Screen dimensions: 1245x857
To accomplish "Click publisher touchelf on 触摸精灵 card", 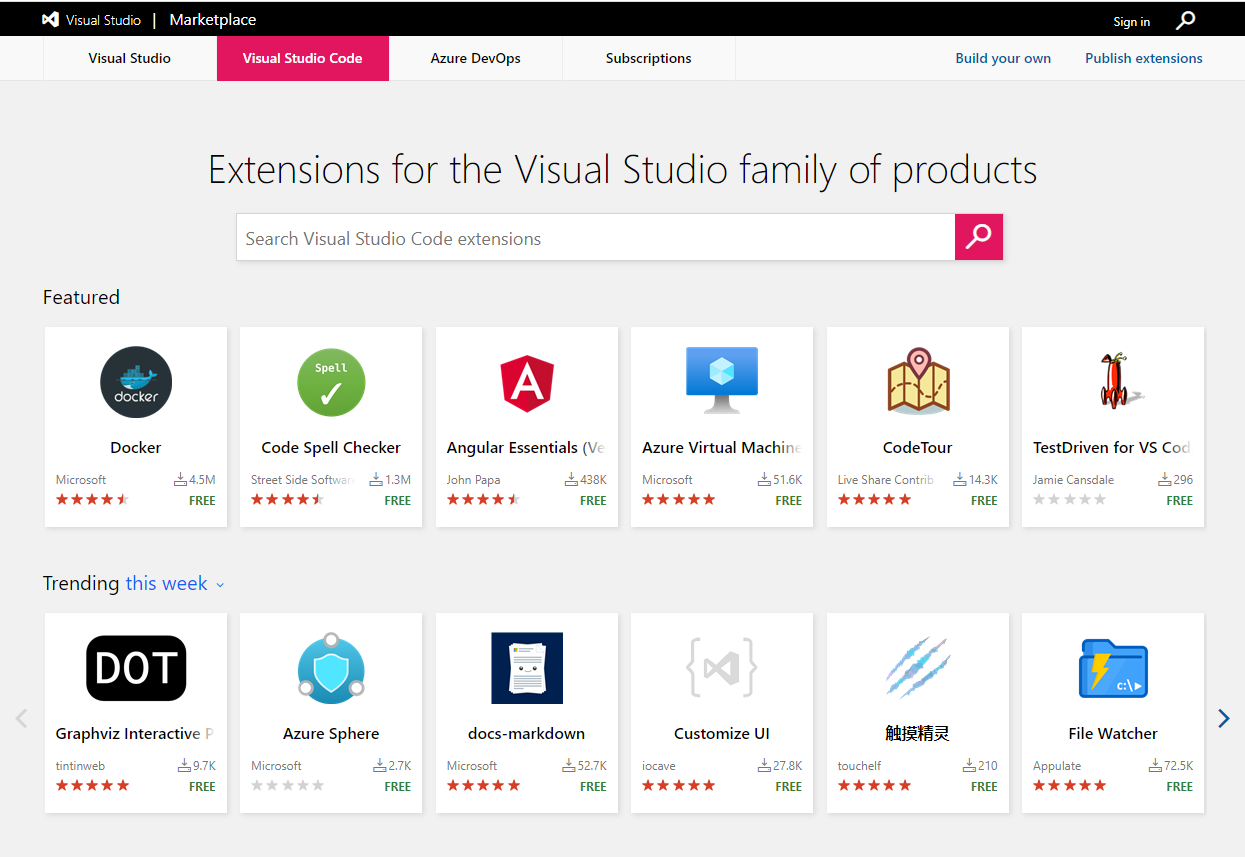I will [x=860, y=766].
